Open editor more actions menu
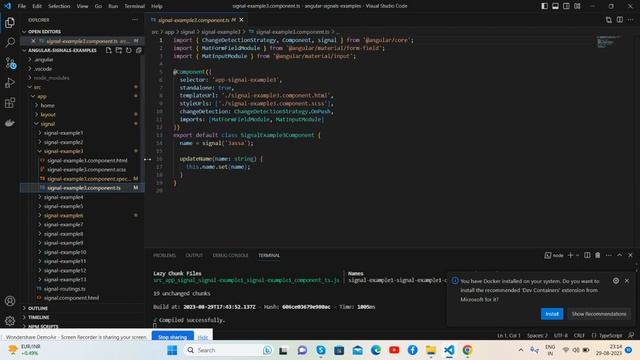640x360 pixels. [x=631, y=20]
